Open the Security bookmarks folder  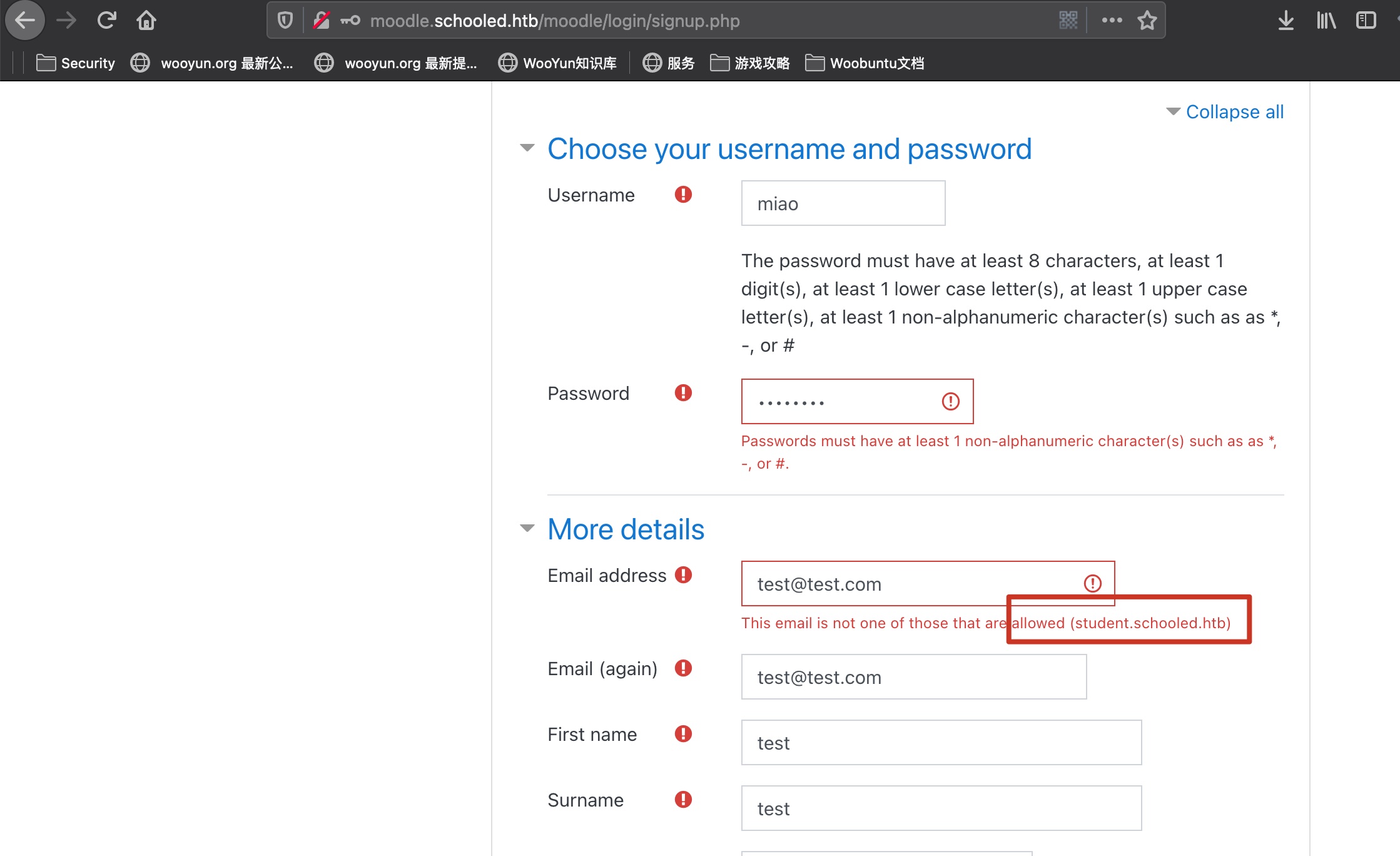(x=76, y=63)
